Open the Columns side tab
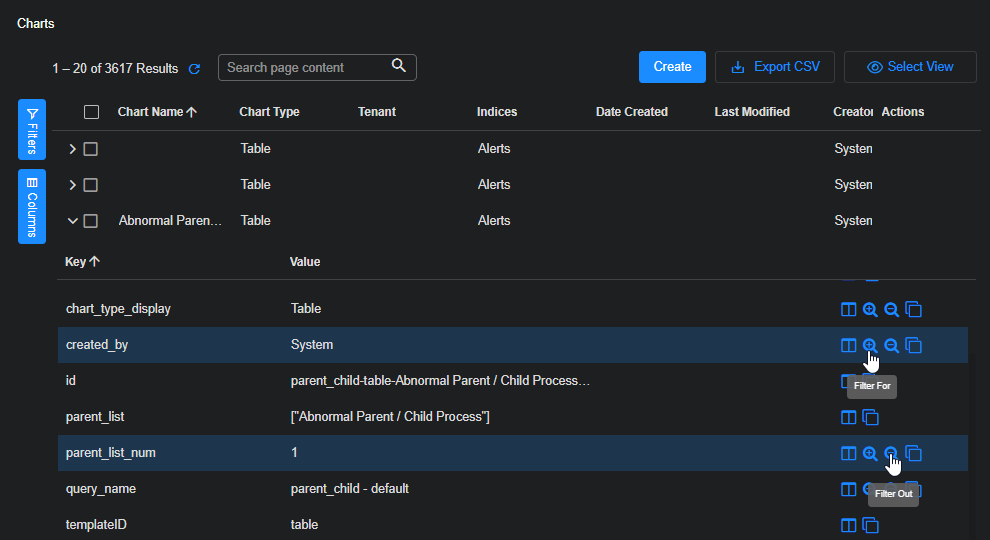Viewport: 990px width, 540px height. [x=32, y=206]
